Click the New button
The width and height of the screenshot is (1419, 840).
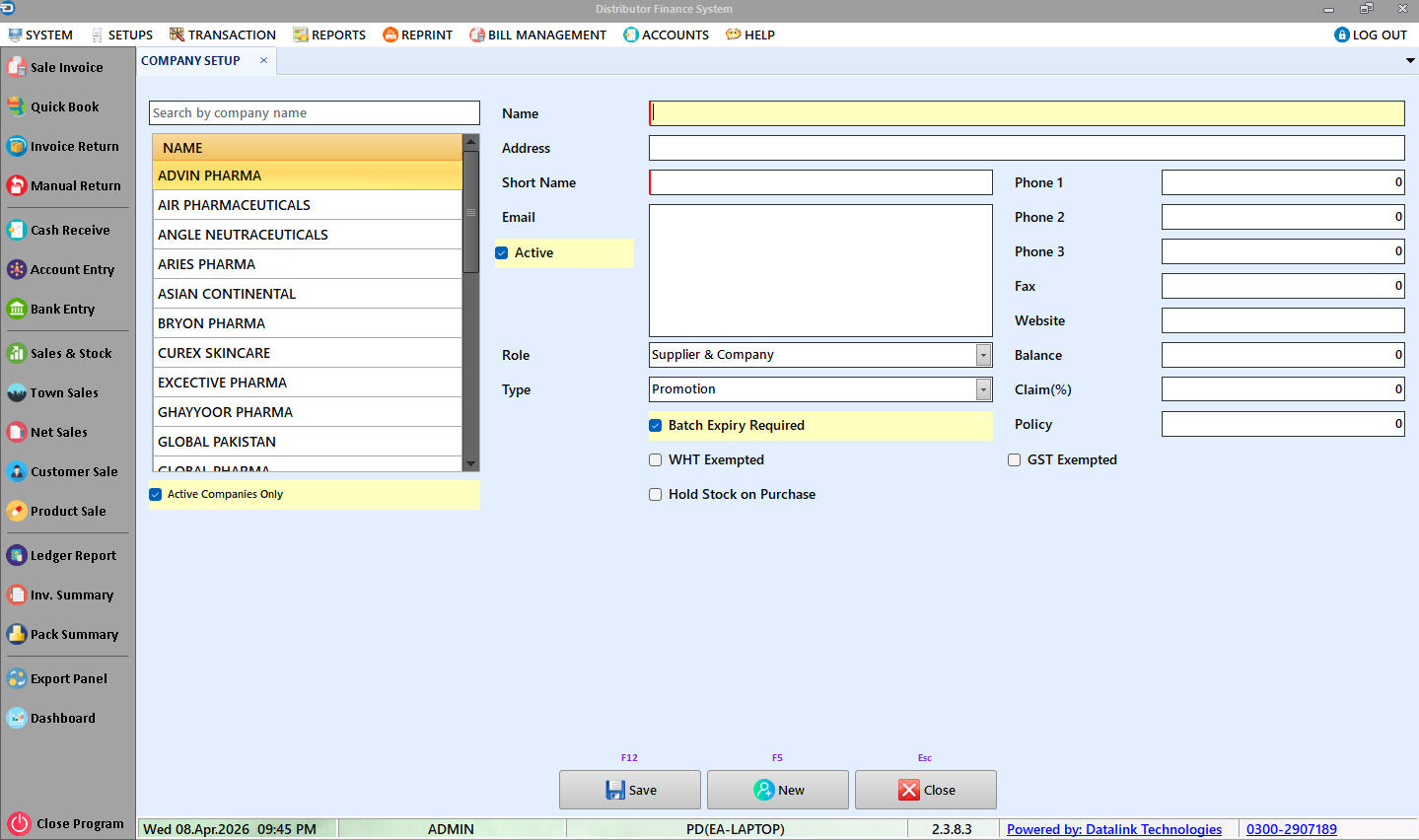tap(778, 790)
